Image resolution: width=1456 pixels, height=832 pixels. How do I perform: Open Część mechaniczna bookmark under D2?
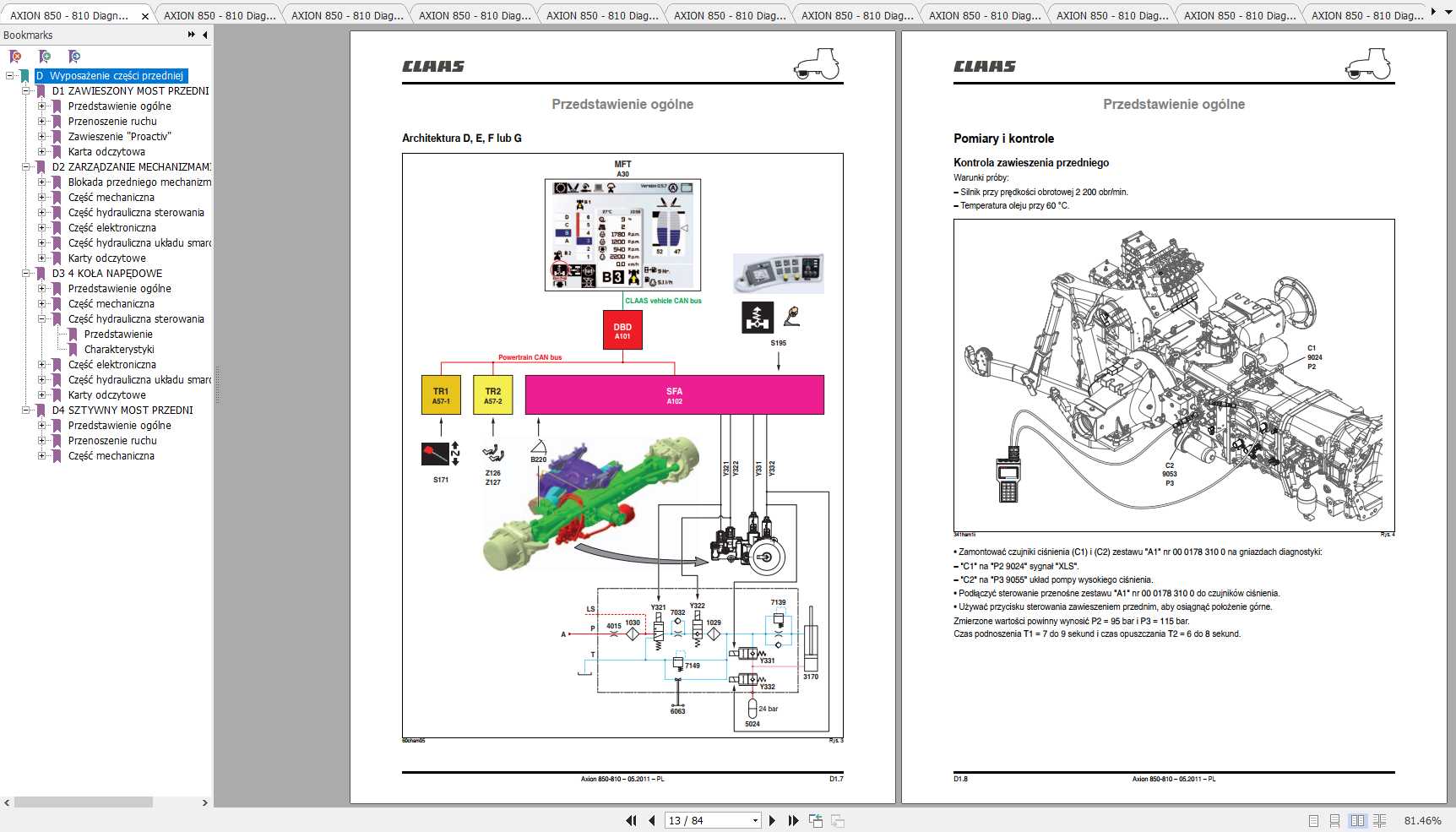[111, 197]
